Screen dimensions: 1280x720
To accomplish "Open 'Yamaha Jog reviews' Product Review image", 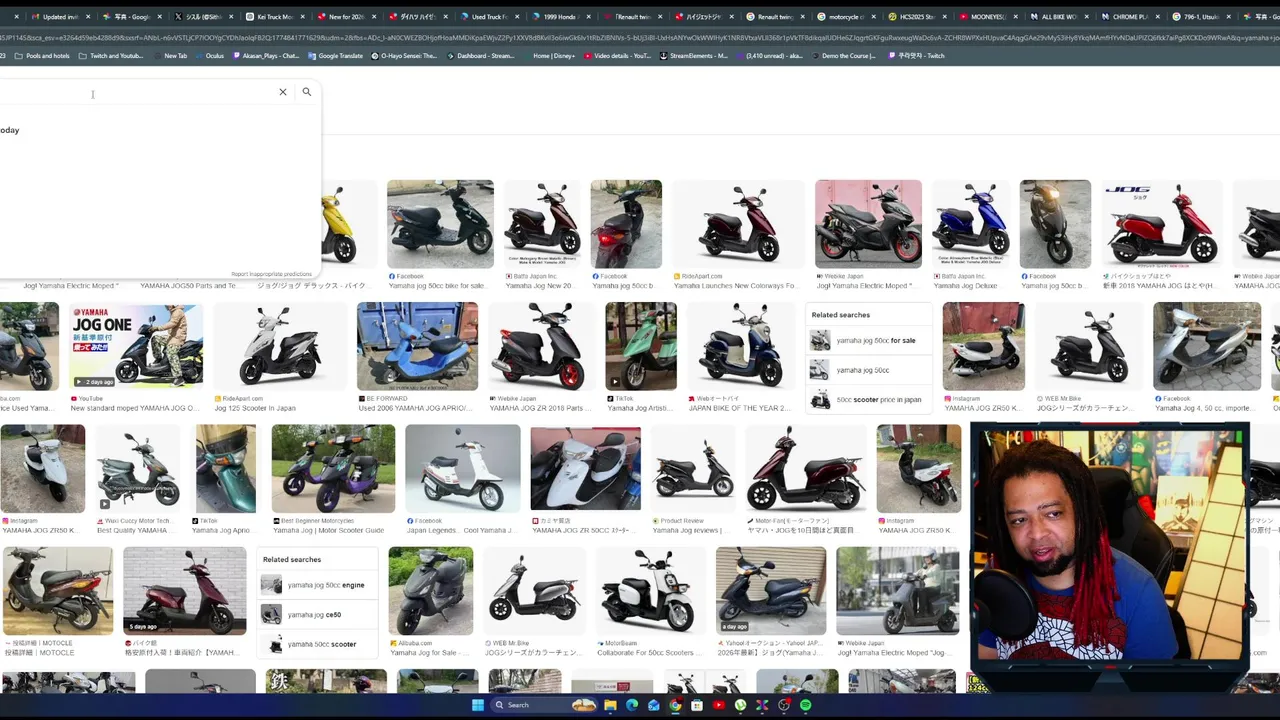I will (x=693, y=468).
